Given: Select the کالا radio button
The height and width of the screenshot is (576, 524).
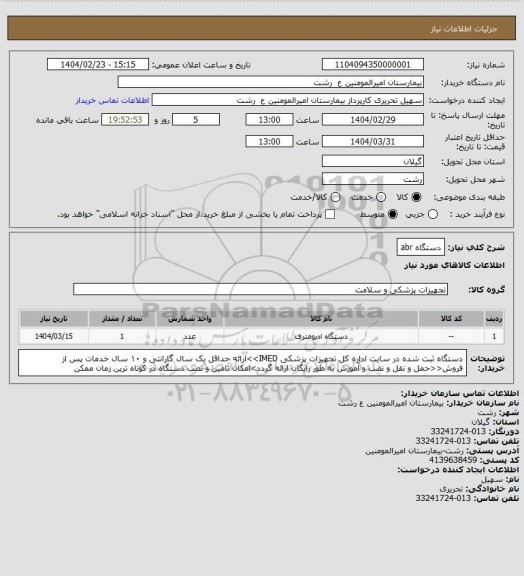Looking at the screenshot, I should 416,197.
